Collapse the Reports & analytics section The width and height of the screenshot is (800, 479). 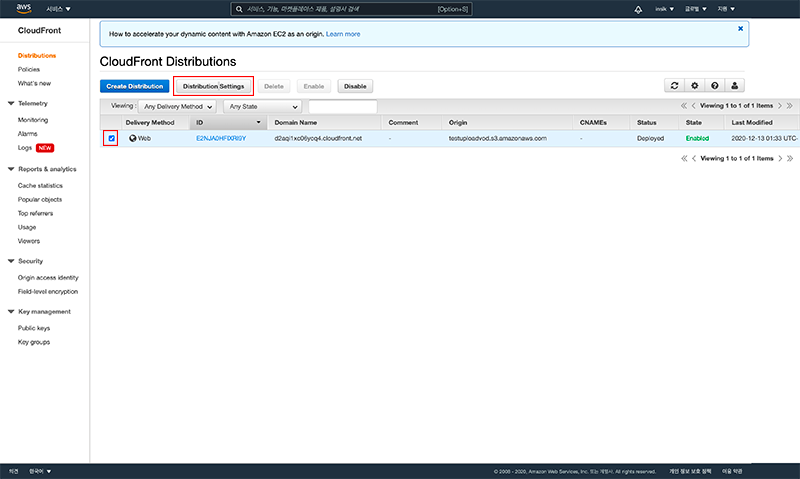point(11,169)
